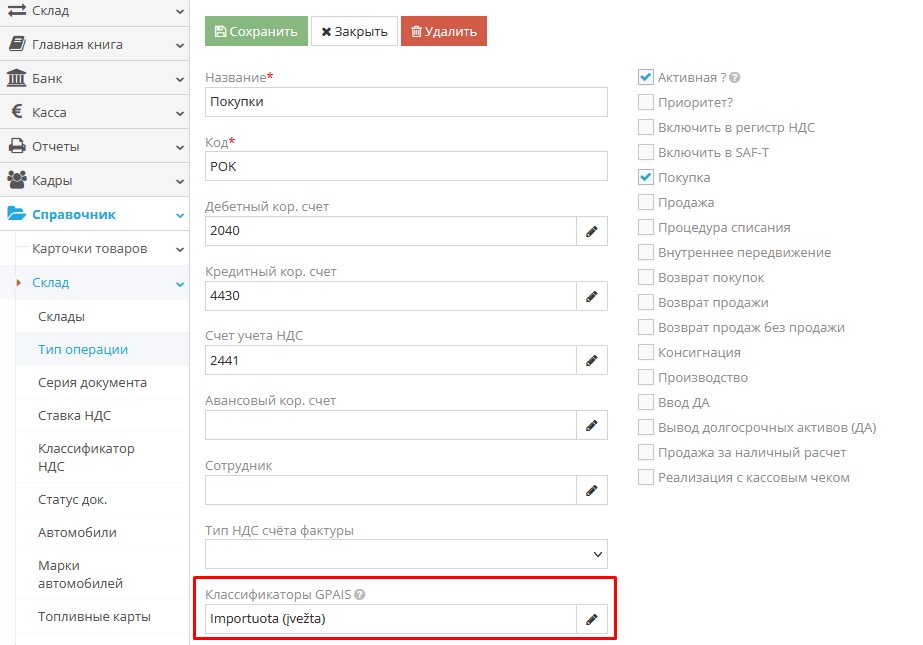Click into the Название text field

406,102
